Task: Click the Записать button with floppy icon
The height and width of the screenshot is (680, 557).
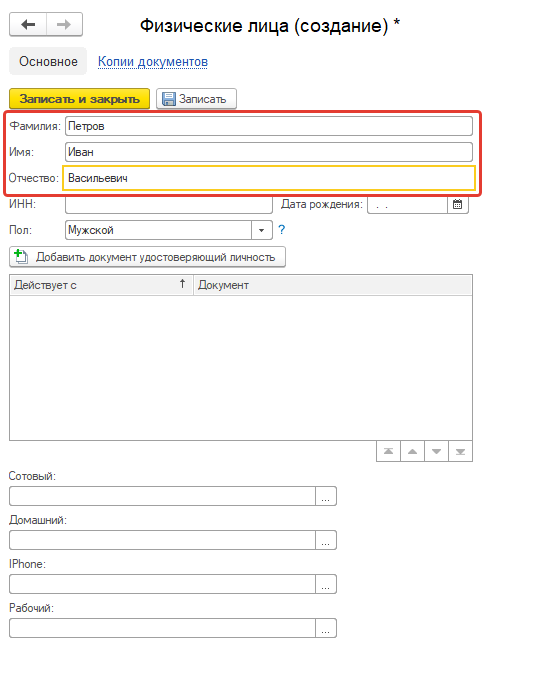Action: pos(196,99)
